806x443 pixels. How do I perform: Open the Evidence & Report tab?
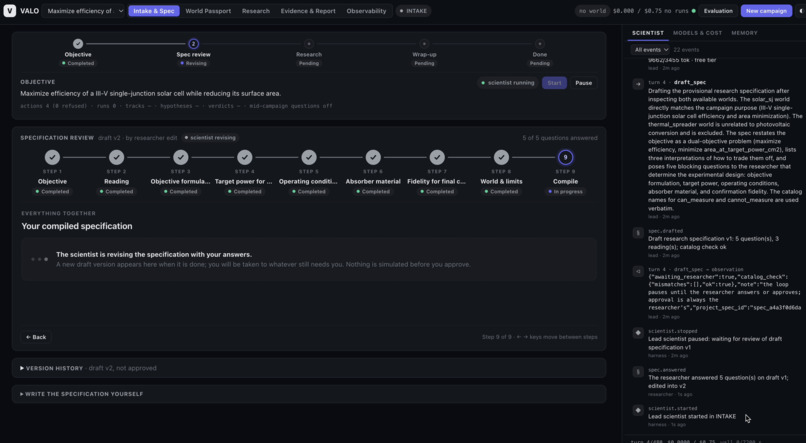[308, 11]
